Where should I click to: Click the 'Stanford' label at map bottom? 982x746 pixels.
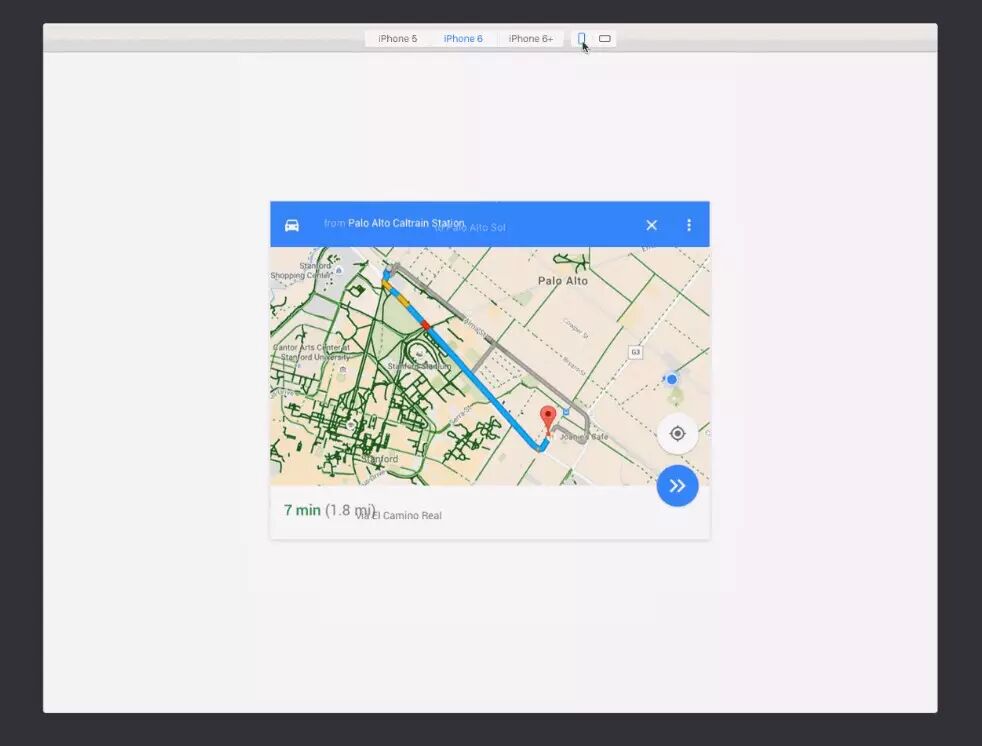tap(380, 459)
